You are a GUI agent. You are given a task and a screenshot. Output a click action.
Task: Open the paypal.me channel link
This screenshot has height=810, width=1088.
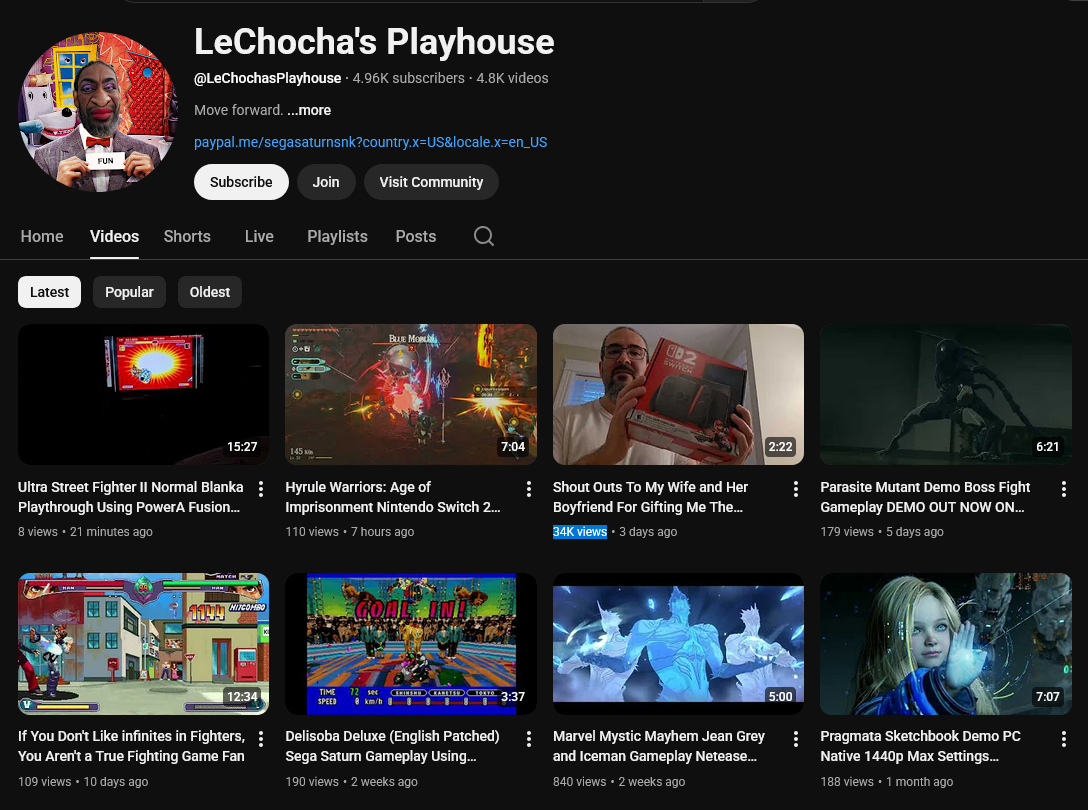pyautogui.click(x=370, y=142)
